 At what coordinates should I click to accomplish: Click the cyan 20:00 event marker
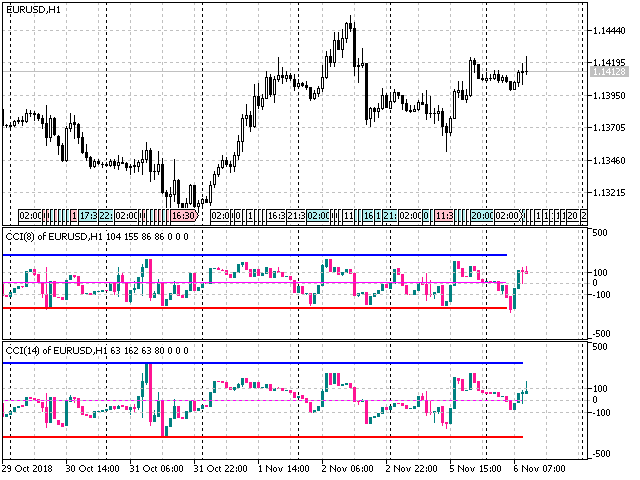482,215
